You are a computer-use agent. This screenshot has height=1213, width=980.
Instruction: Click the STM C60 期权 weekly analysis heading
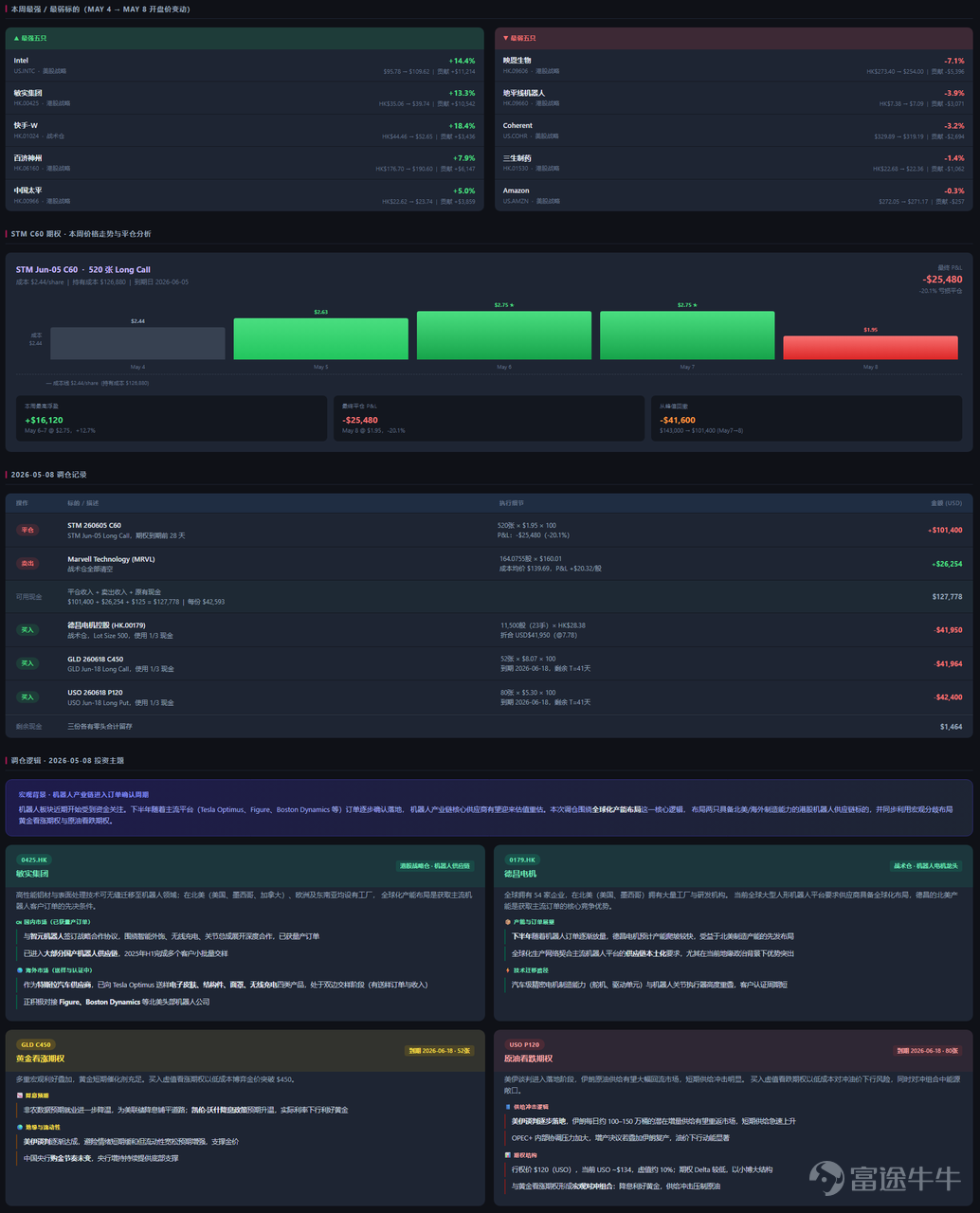[x=81, y=233]
